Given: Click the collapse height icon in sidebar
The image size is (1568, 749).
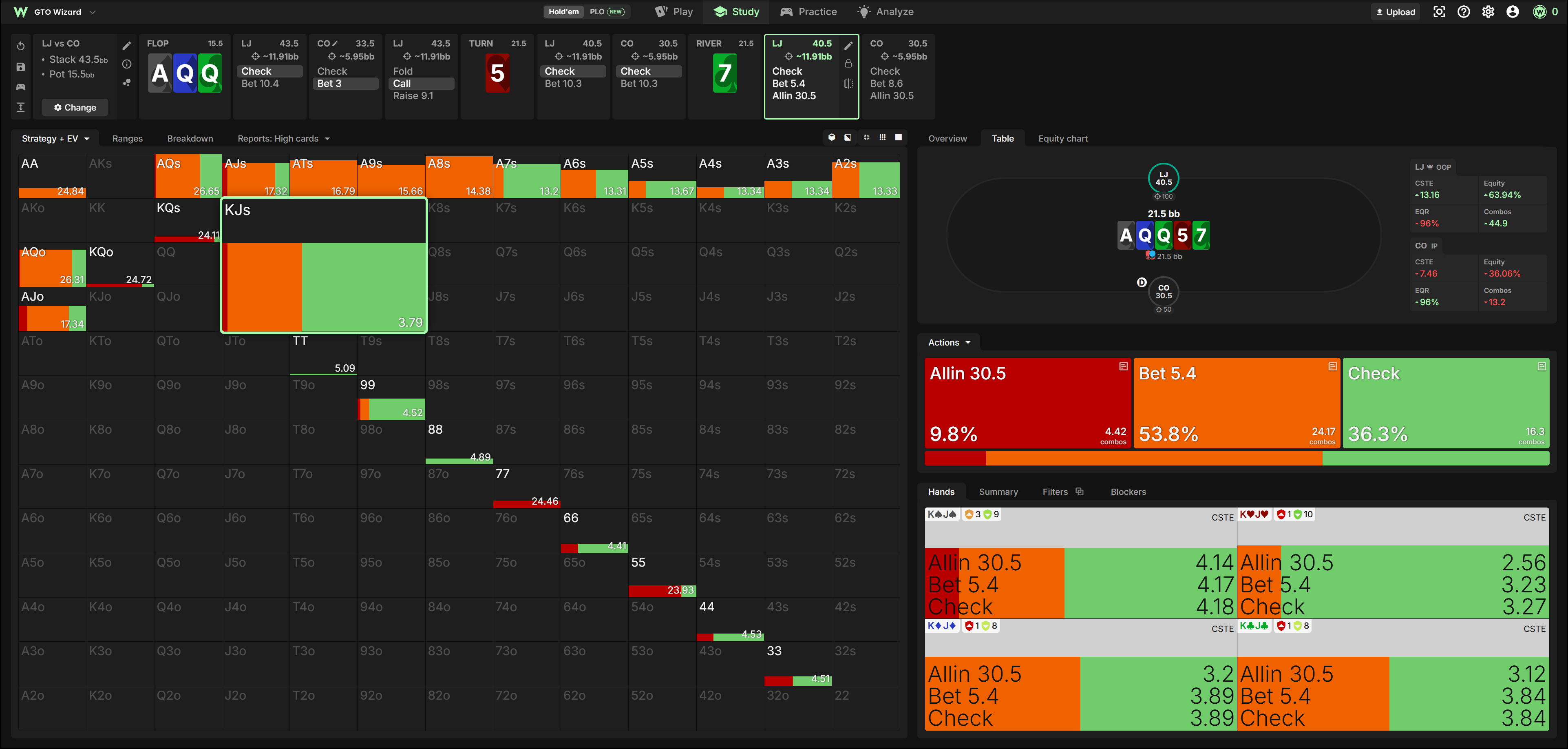Looking at the screenshot, I should click(21, 107).
